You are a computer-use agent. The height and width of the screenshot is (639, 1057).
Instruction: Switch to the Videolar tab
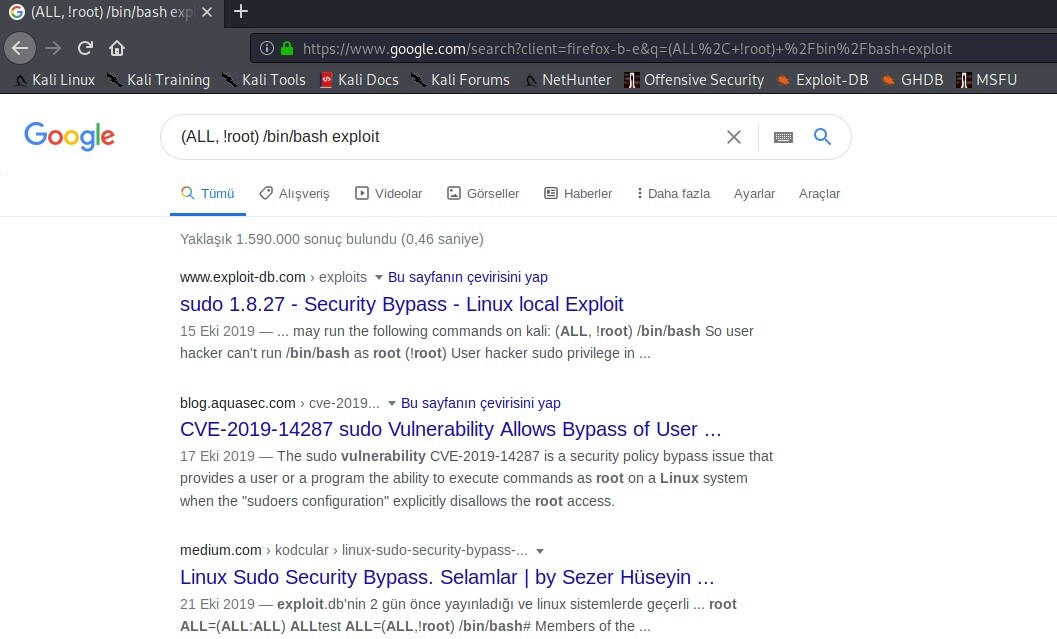389,193
